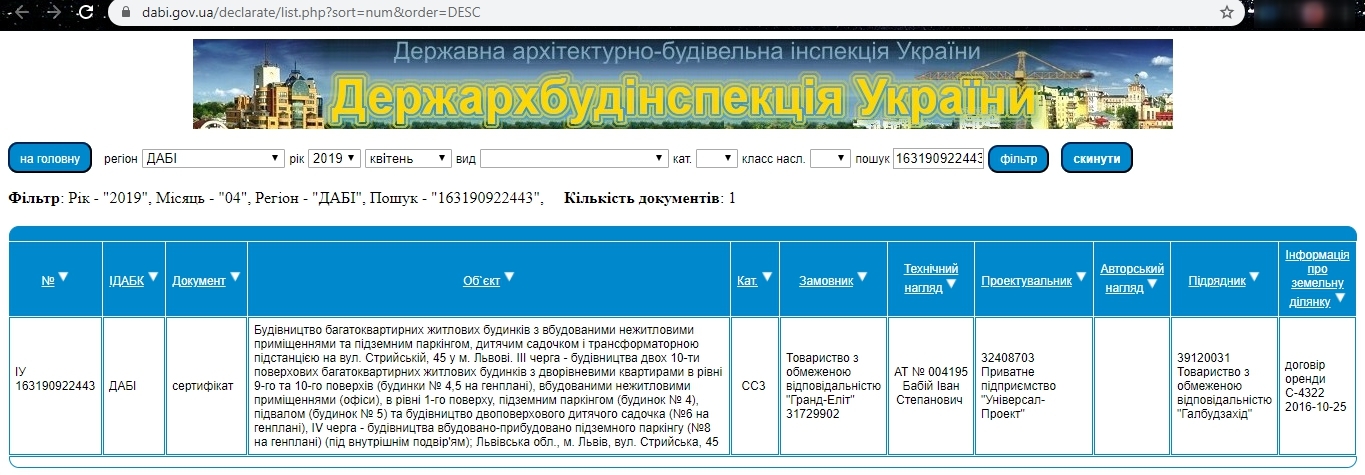
Task: Focus the пошук search field
Action: (938, 158)
